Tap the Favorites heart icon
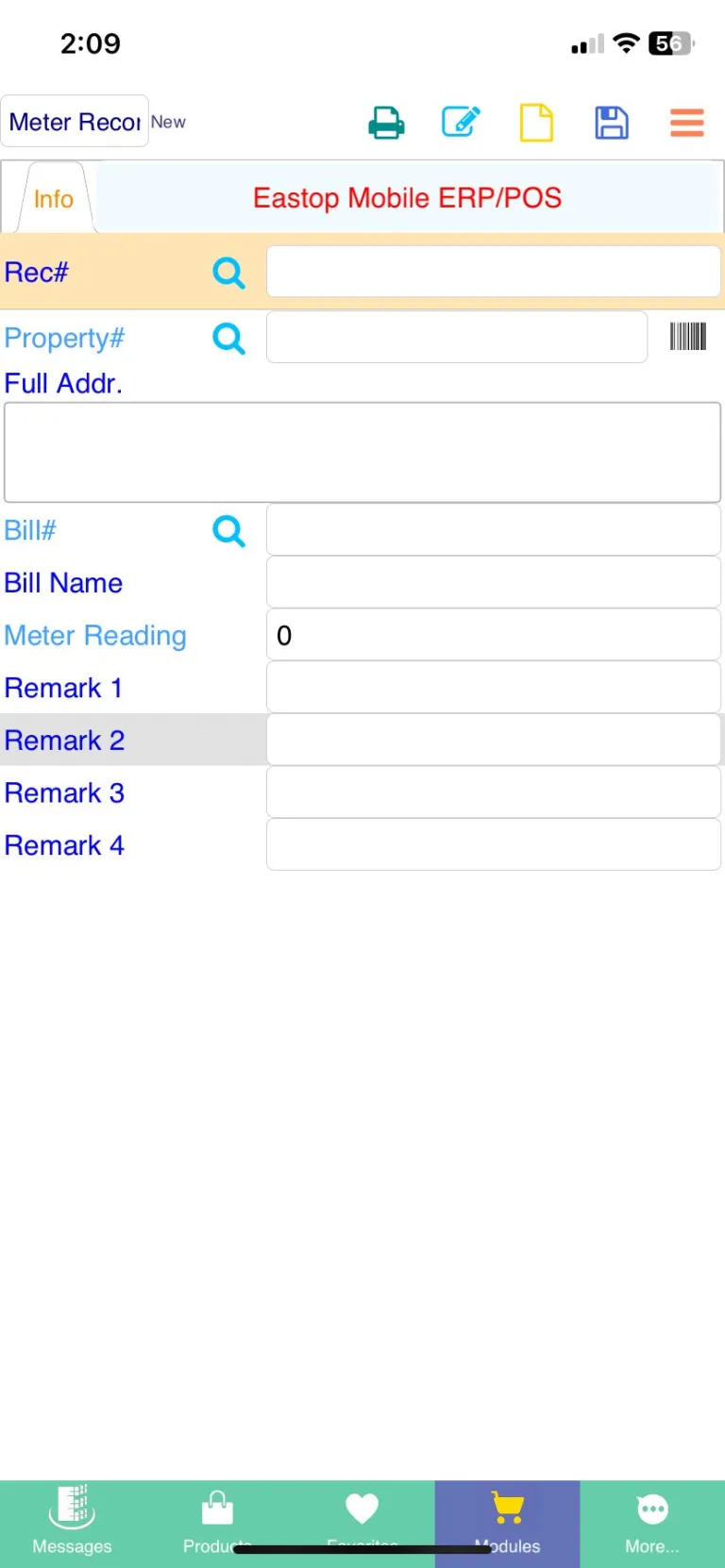The width and height of the screenshot is (725, 1568). pyautogui.click(x=362, y=1511)
